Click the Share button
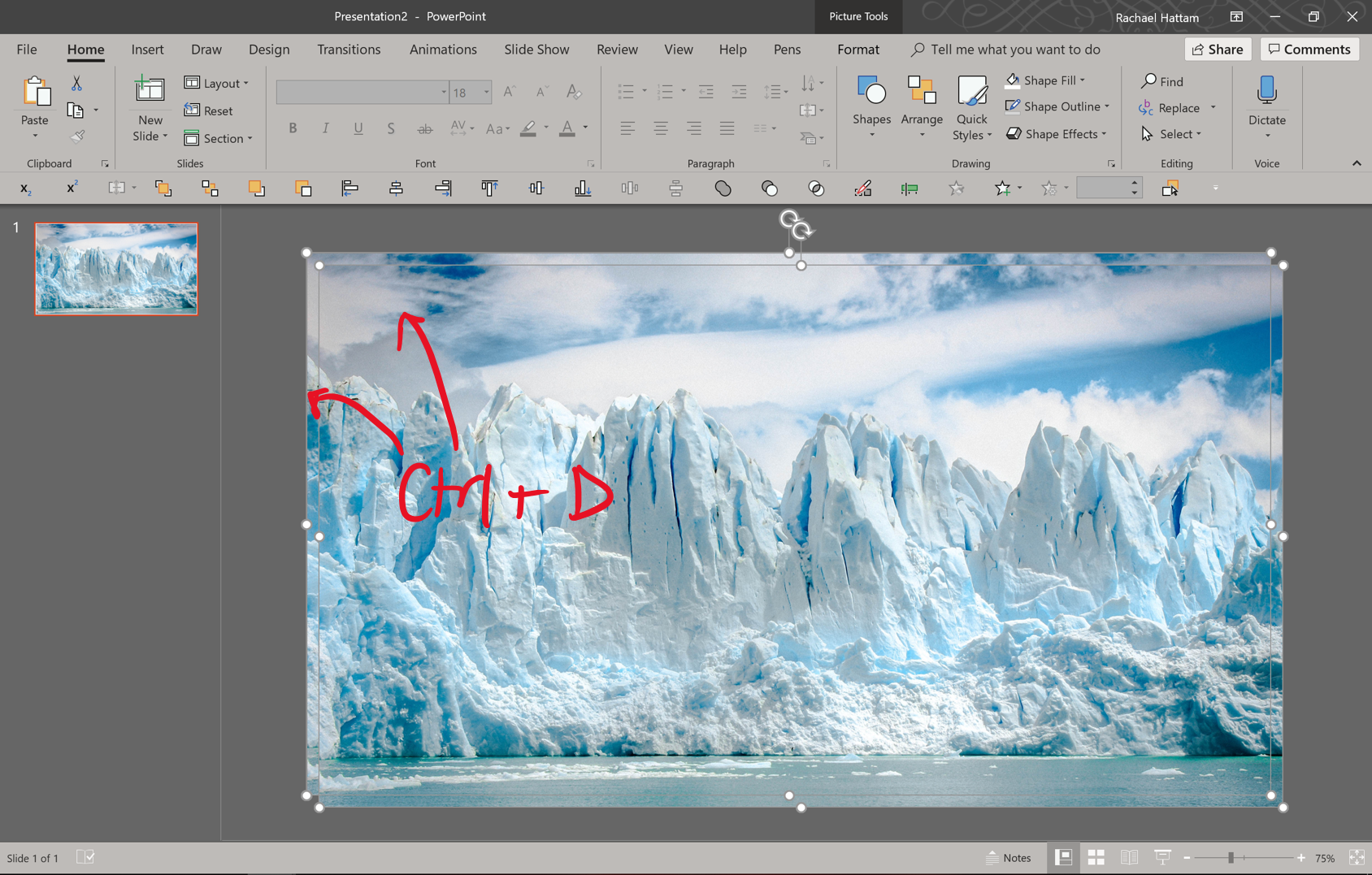Screen dimensions: 1372x875 1217,49
